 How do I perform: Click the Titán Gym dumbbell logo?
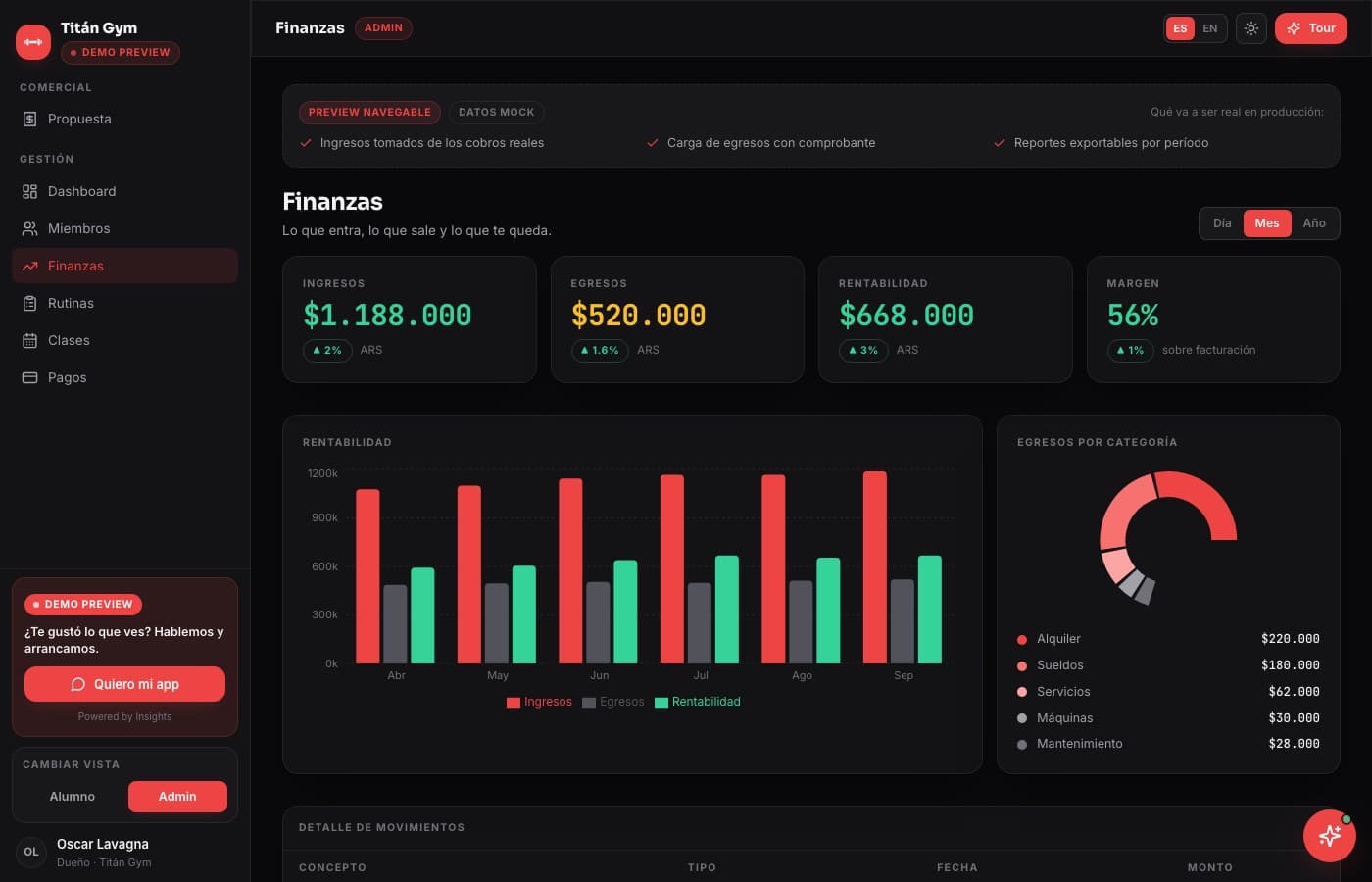pos(33,41)
